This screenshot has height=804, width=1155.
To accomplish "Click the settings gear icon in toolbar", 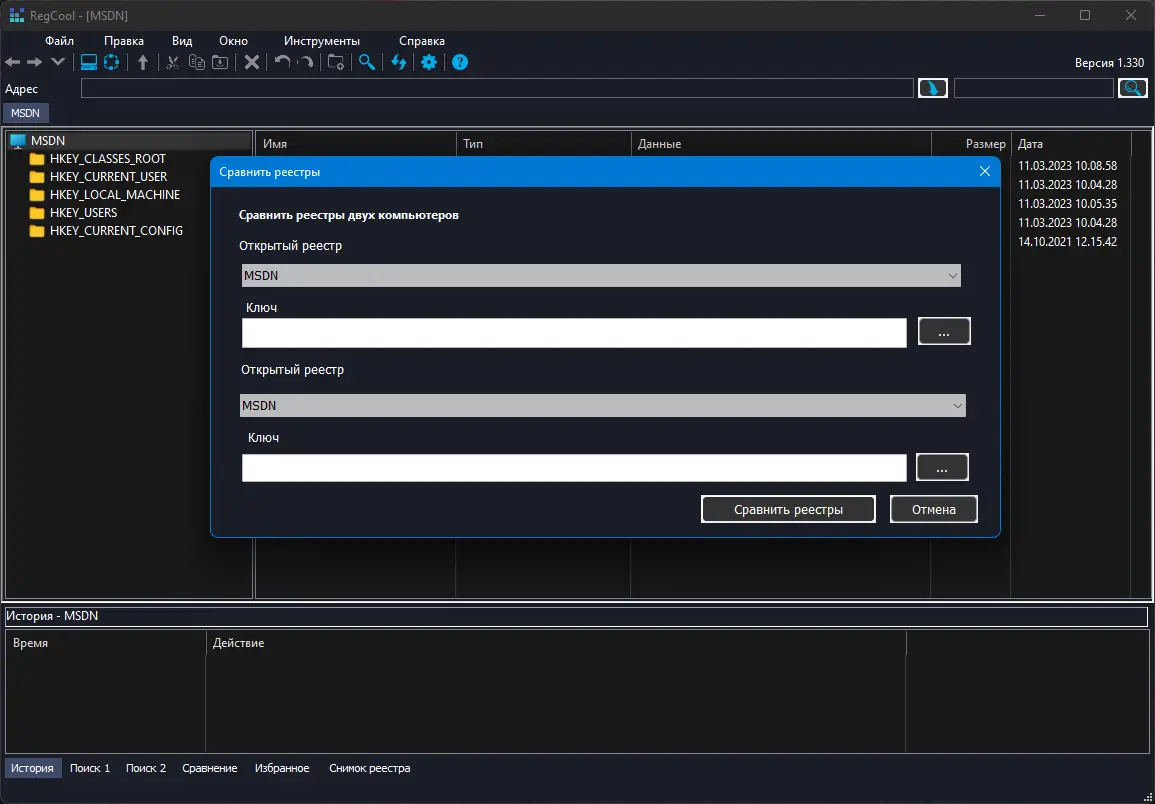I will click(x=429, y=62).
